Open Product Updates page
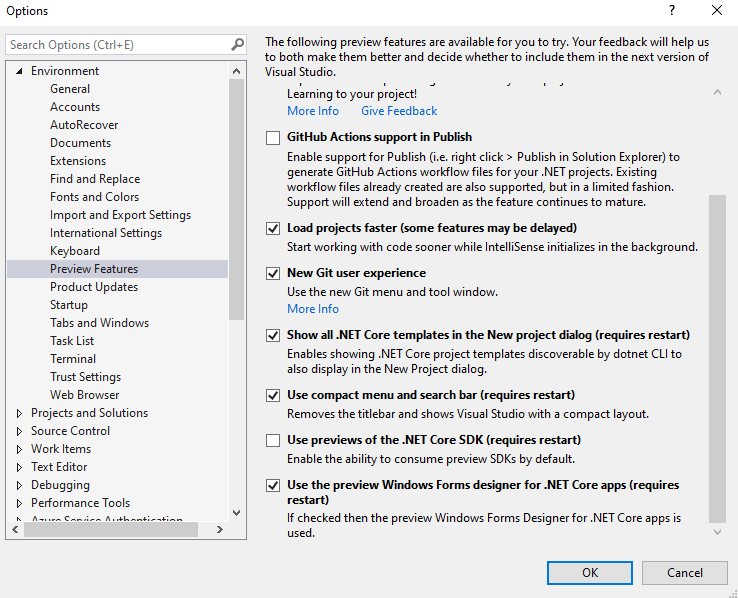 94,287
